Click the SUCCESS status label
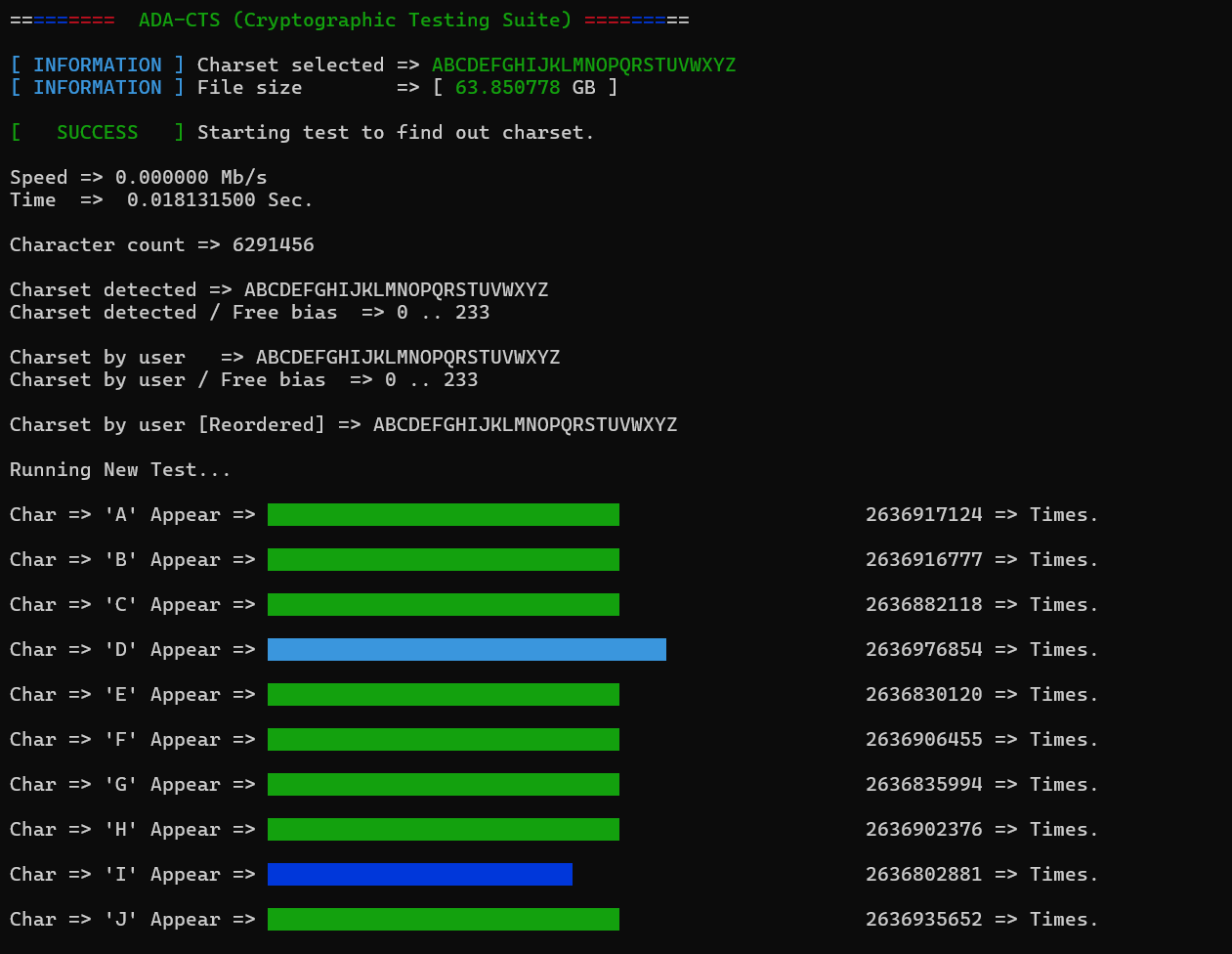This screenshot has height=954, width=1232. click(97, 133)
